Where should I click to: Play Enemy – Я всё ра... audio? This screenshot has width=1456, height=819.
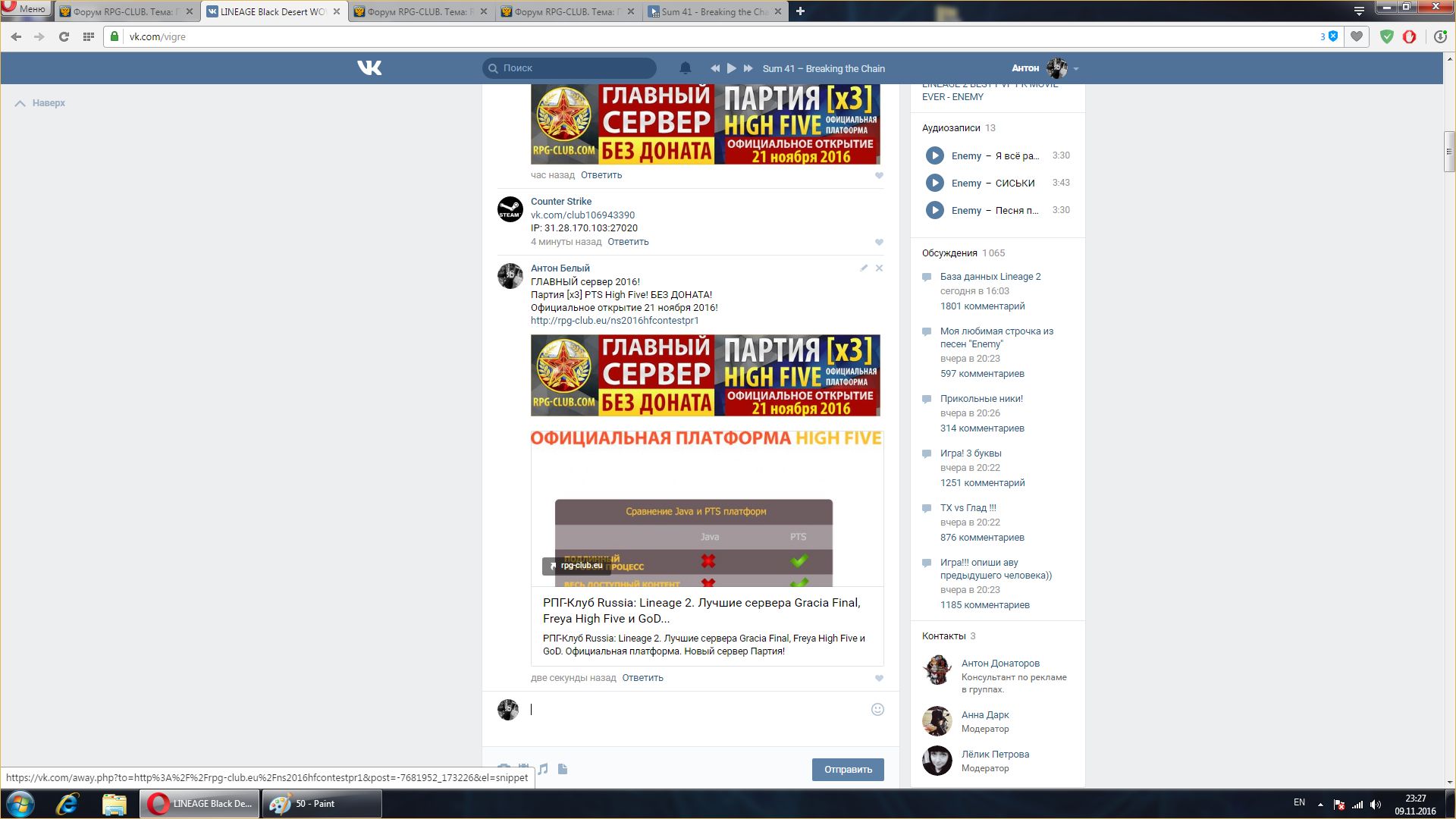click(x=934, y=155)
